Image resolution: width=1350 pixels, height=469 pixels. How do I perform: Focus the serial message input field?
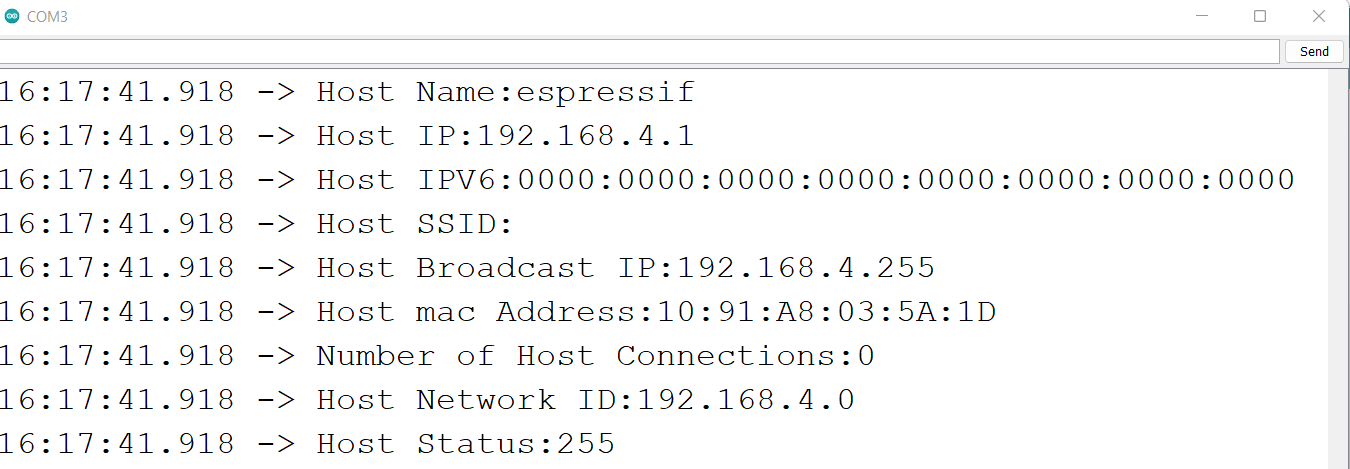[639, 51]
